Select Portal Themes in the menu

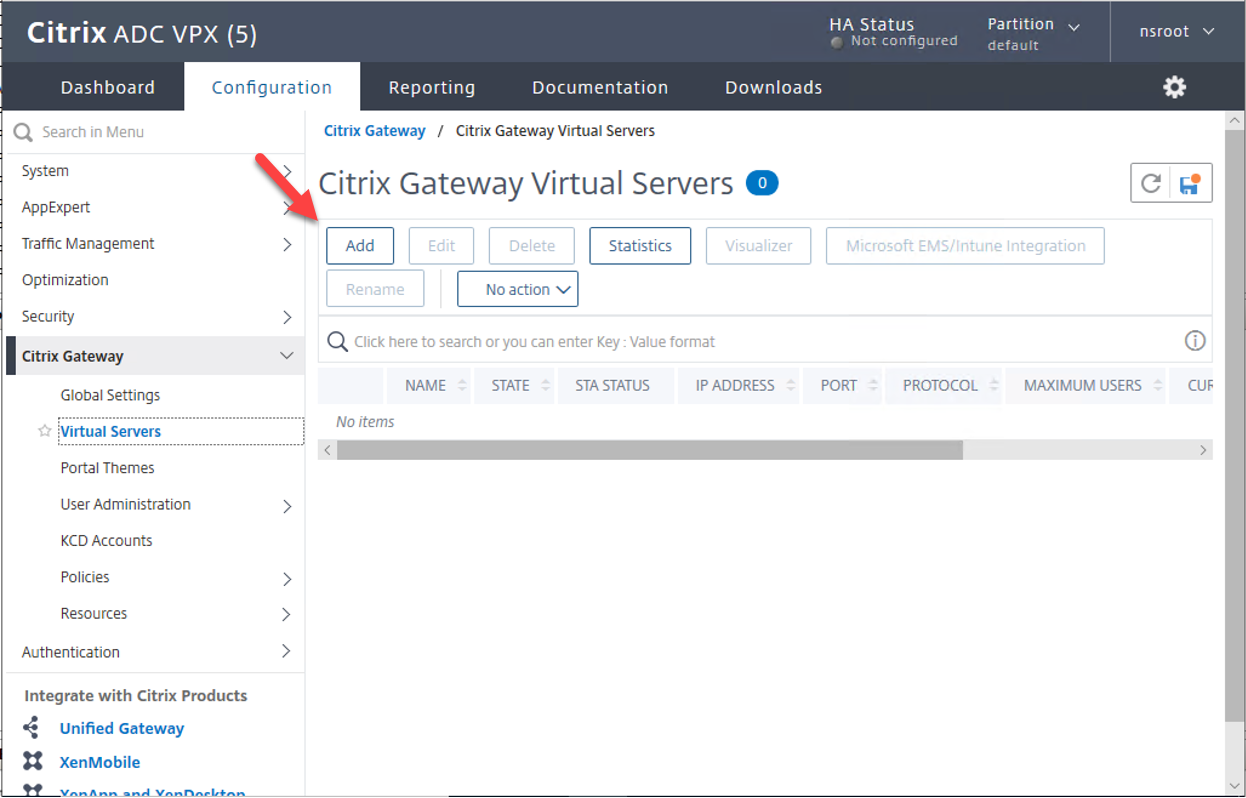coord(107,468)
